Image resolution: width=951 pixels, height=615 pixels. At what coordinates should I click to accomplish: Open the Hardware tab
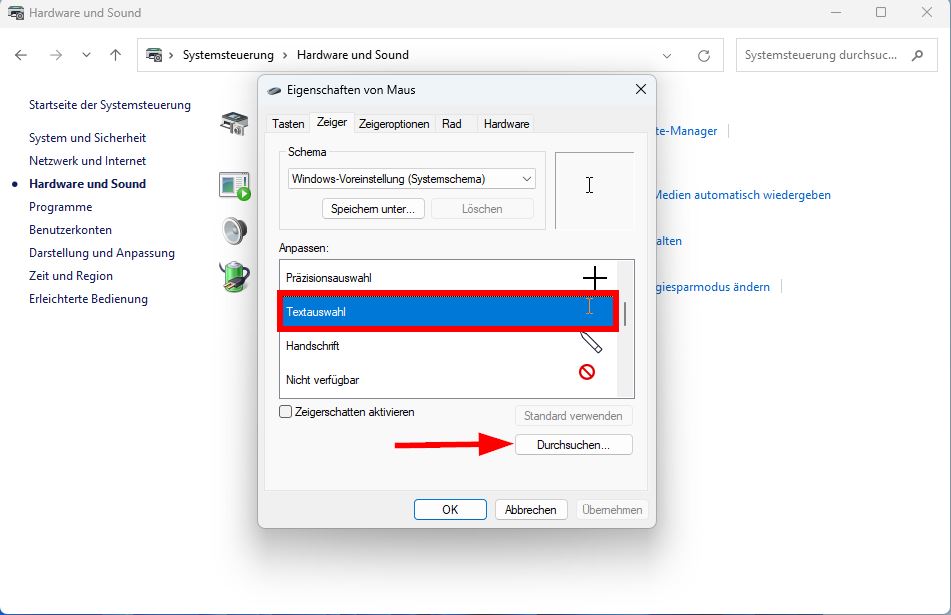click(x=505, y=123)
